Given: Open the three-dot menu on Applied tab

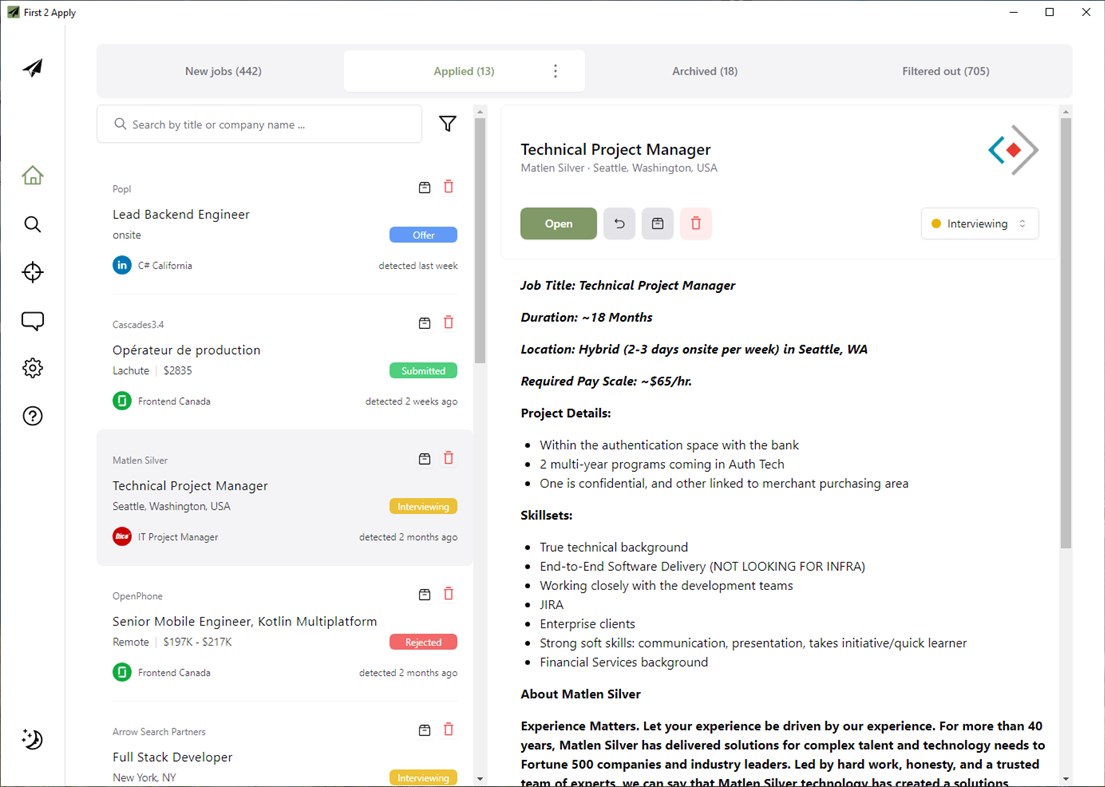Looking at the screenshot, I should pyautogui.click(x=556, y=71).
